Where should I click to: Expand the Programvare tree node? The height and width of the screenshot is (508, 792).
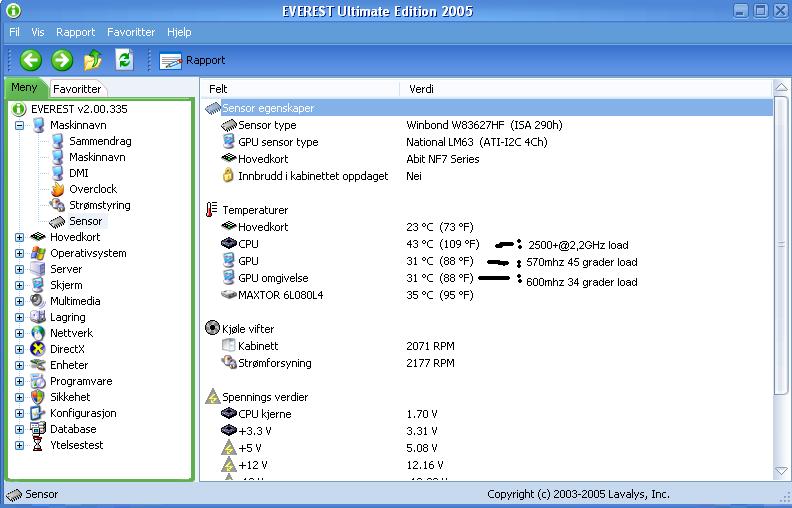click(19, 381)
